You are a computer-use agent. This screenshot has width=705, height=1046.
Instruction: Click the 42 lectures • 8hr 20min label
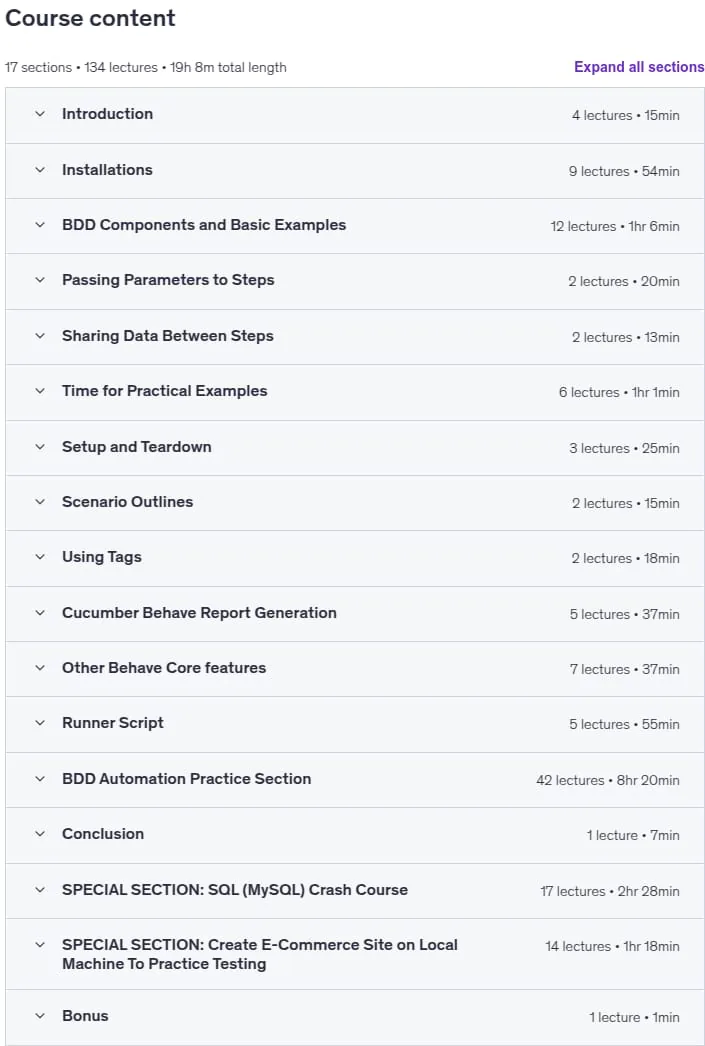(608, 780)
